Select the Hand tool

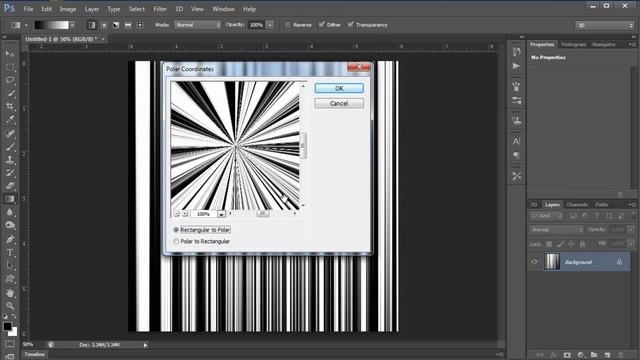point(10,293)
